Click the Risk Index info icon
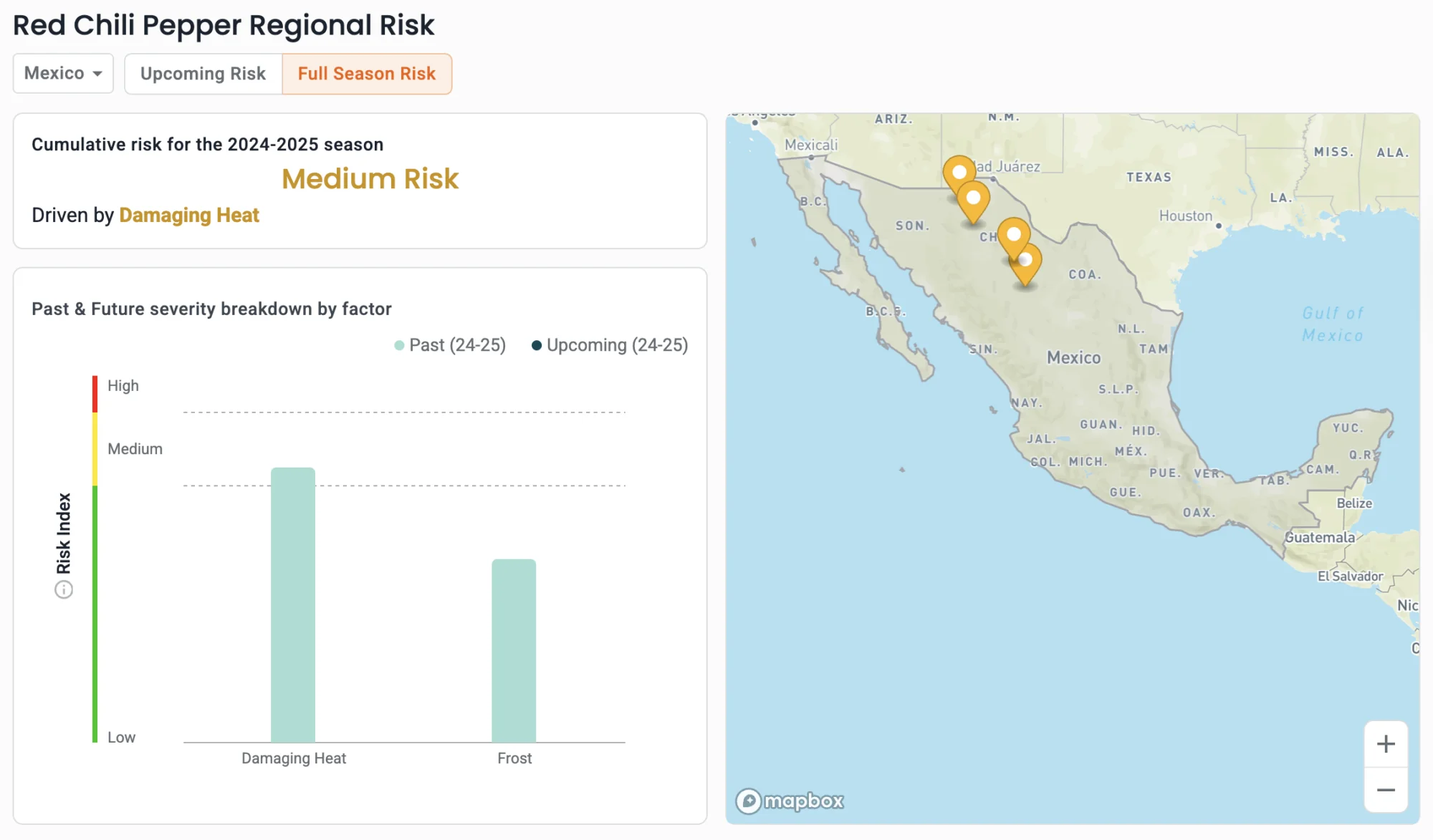Screen dimensions: 1433x840 coord(64,590)
